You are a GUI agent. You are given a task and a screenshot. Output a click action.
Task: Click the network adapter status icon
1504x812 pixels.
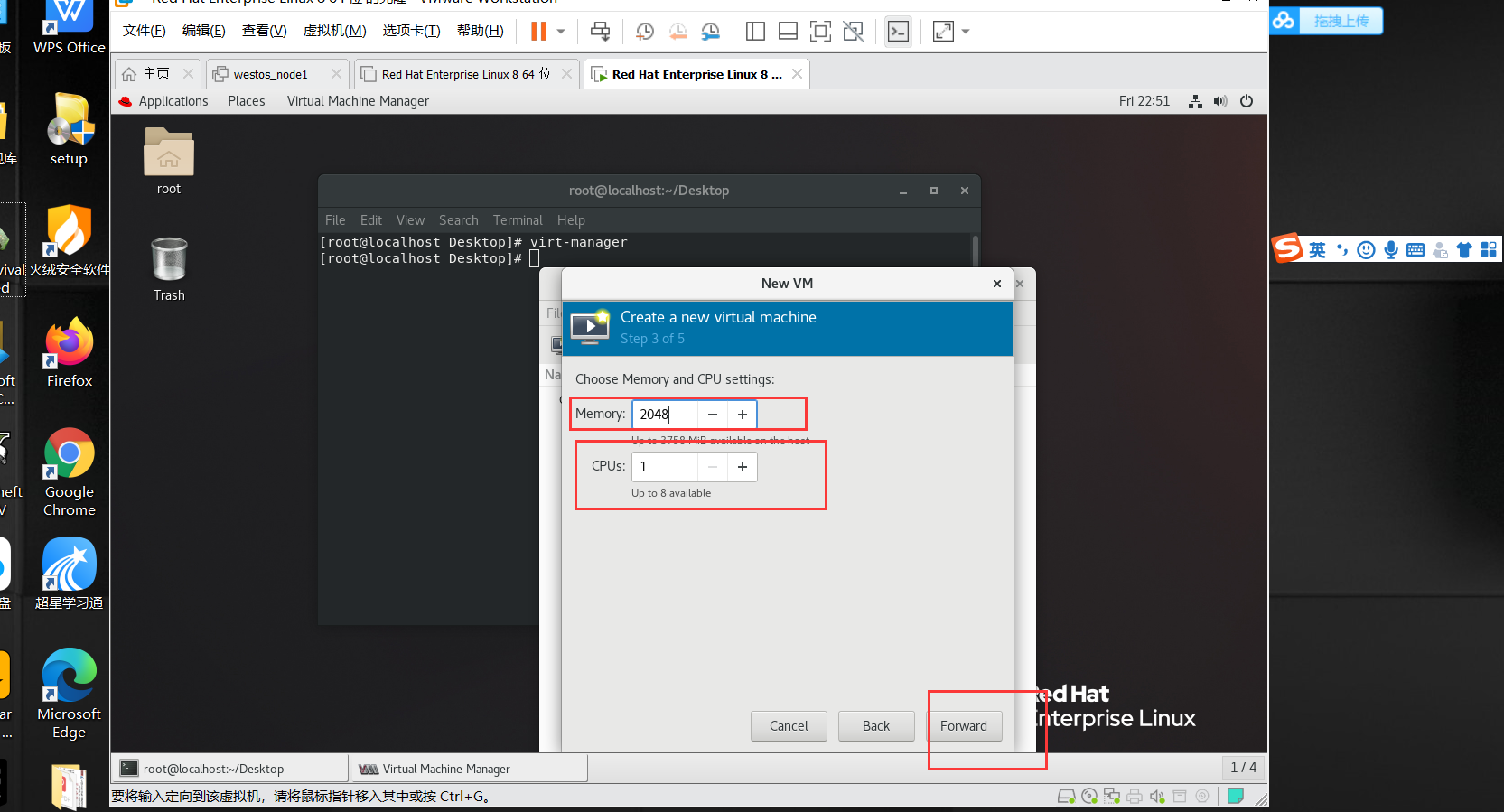pyautogui.click(x=1112, y=796)
